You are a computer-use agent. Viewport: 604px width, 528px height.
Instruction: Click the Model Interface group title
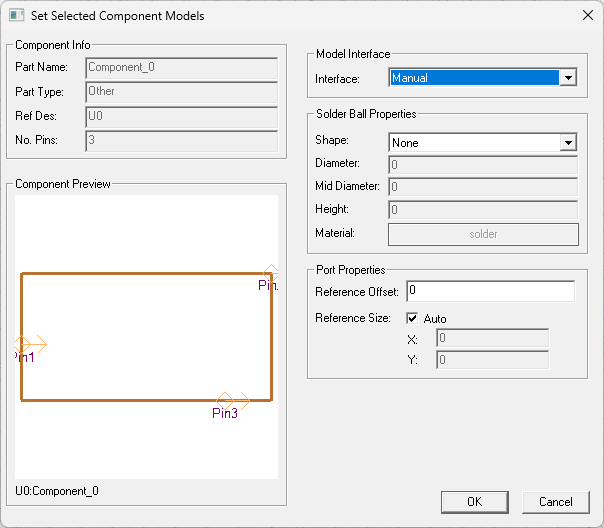click(x=353, y=54)
